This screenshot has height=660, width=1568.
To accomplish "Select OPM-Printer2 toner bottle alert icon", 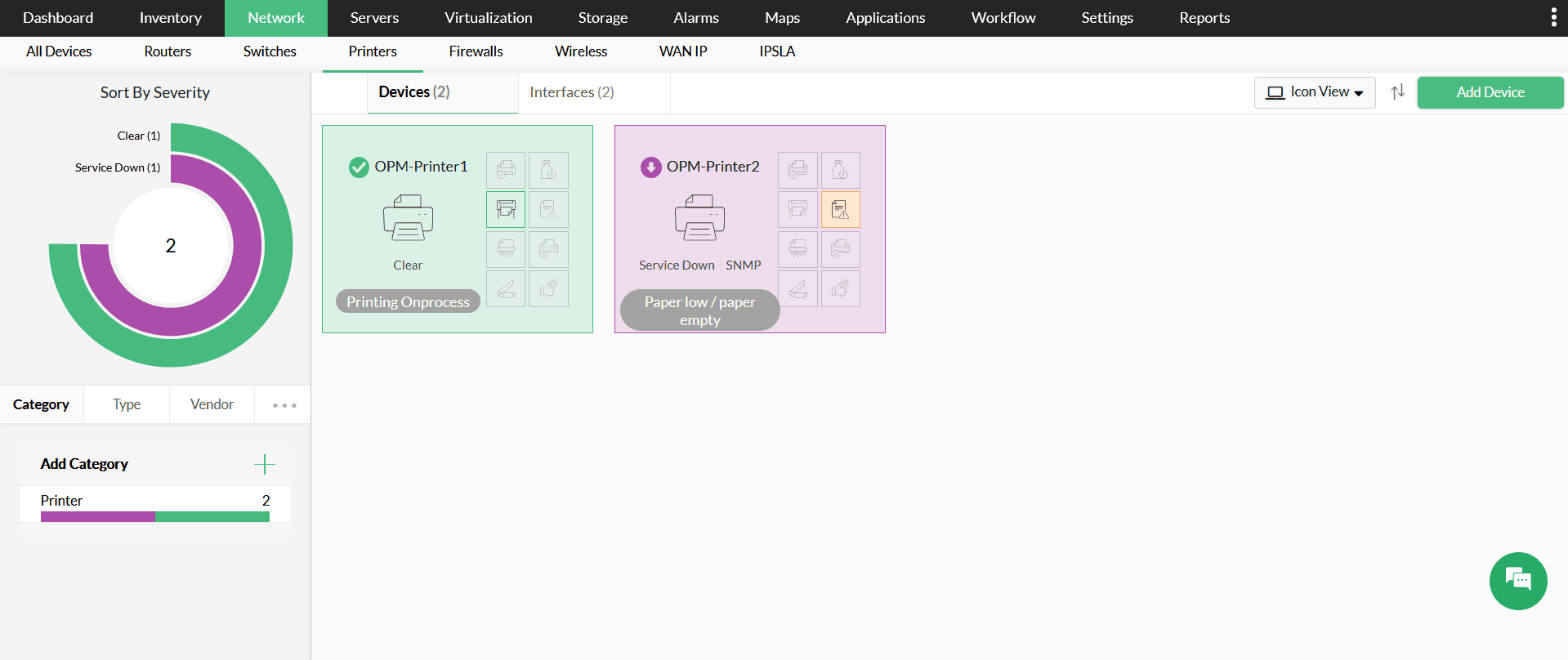I will [840, 170].
